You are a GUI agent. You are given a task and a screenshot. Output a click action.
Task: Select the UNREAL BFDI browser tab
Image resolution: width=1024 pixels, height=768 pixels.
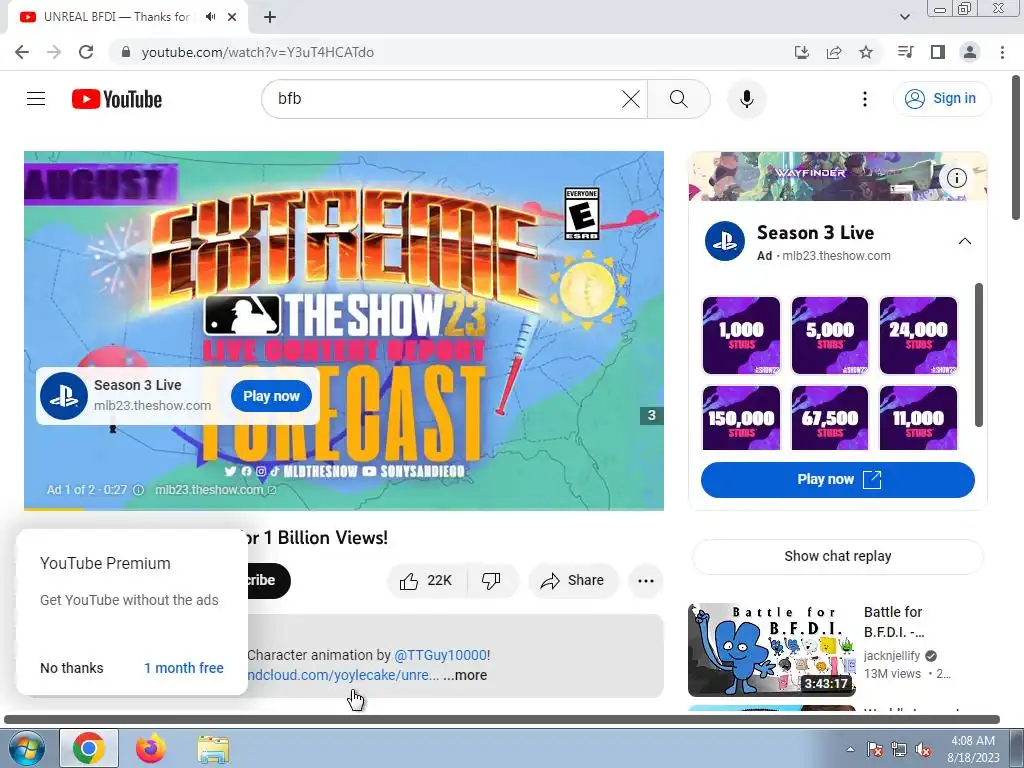(128, 17)
